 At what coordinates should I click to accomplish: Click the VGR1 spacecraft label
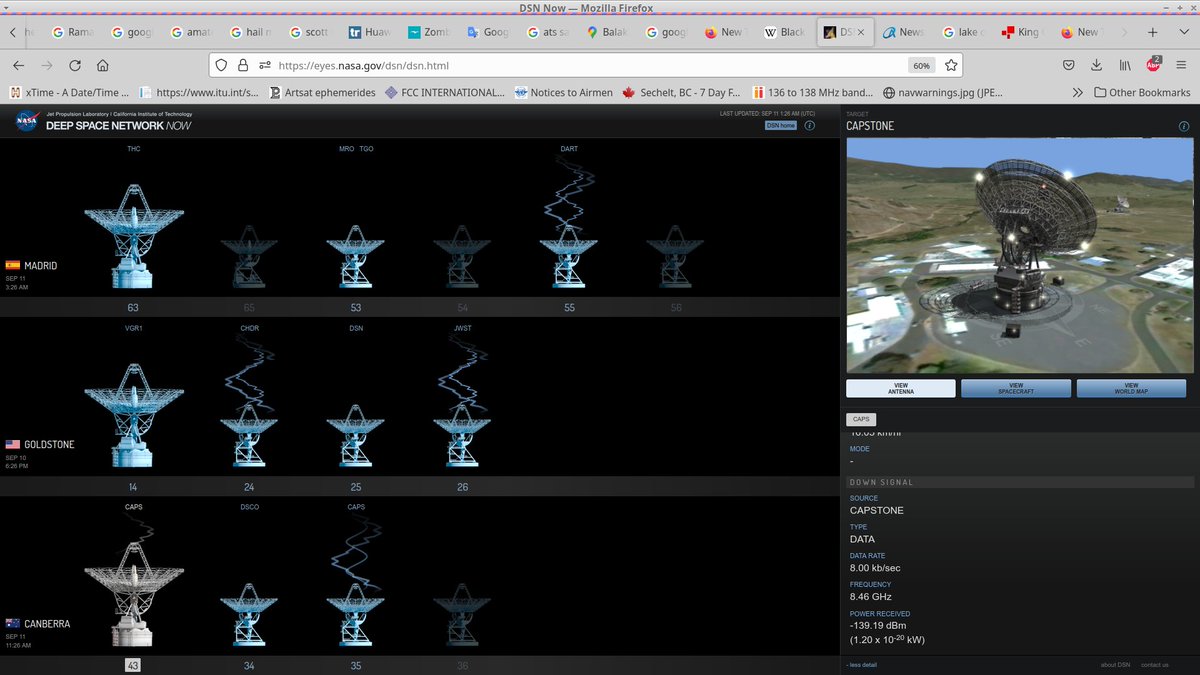click(134, 328)
